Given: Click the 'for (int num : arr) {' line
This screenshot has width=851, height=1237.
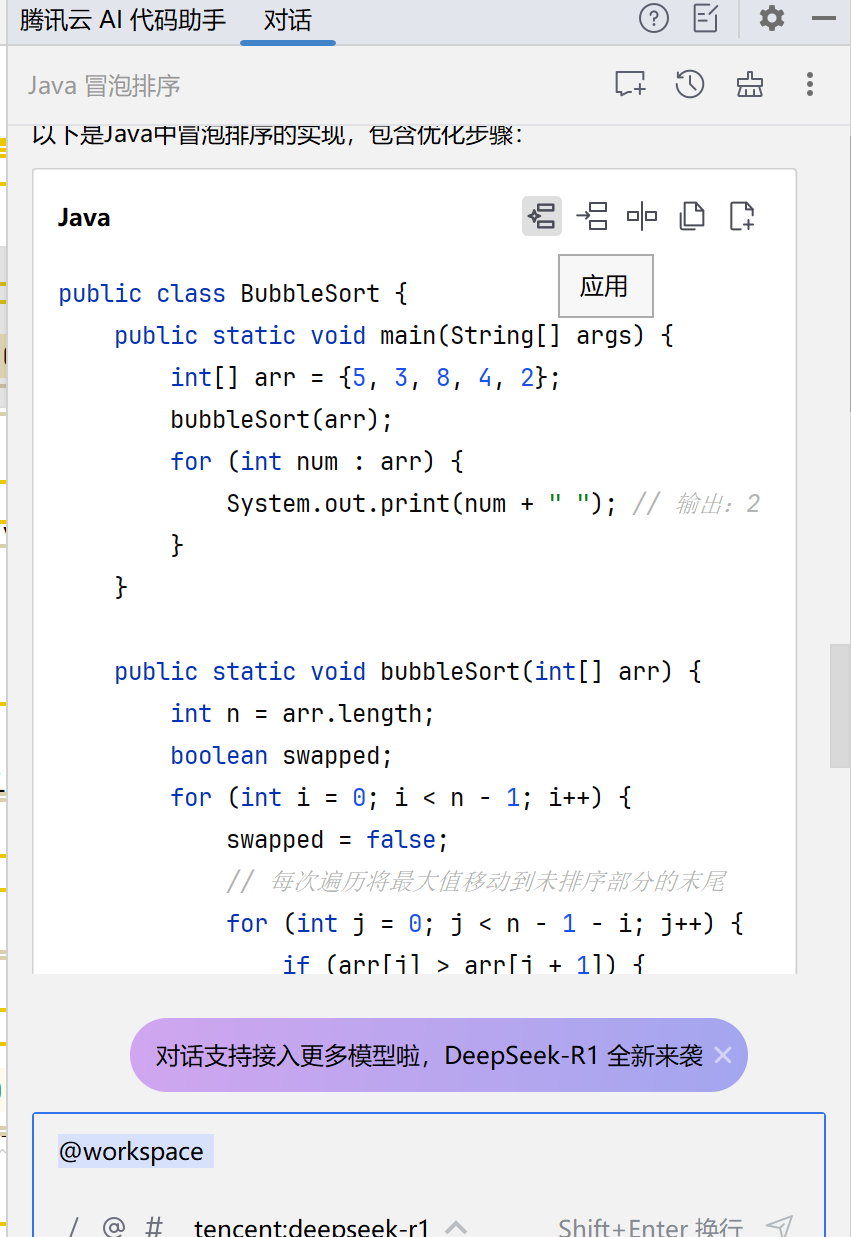Looking at the screenshot, I should (317, 461).
